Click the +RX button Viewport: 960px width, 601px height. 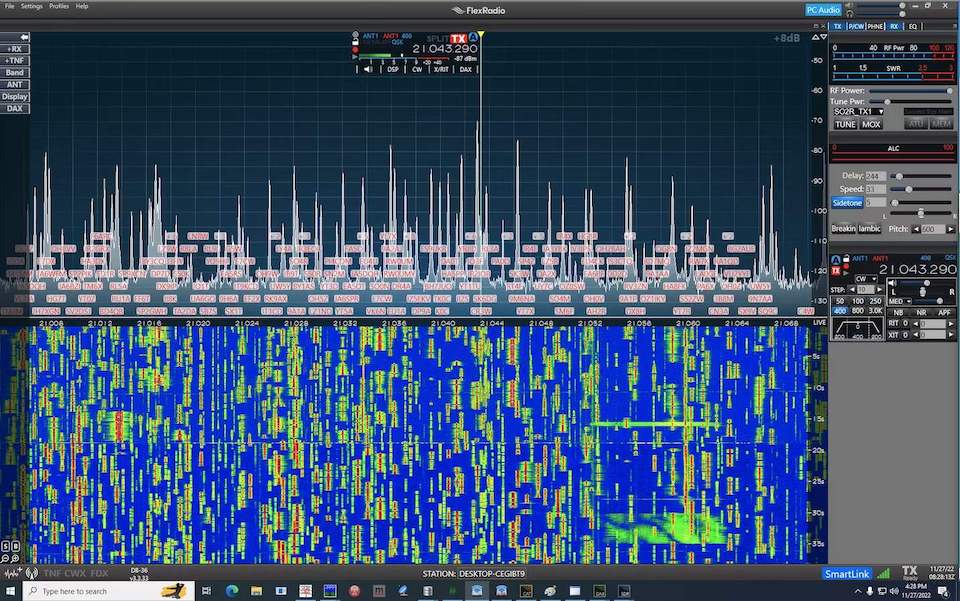click(x=15, y=49)
